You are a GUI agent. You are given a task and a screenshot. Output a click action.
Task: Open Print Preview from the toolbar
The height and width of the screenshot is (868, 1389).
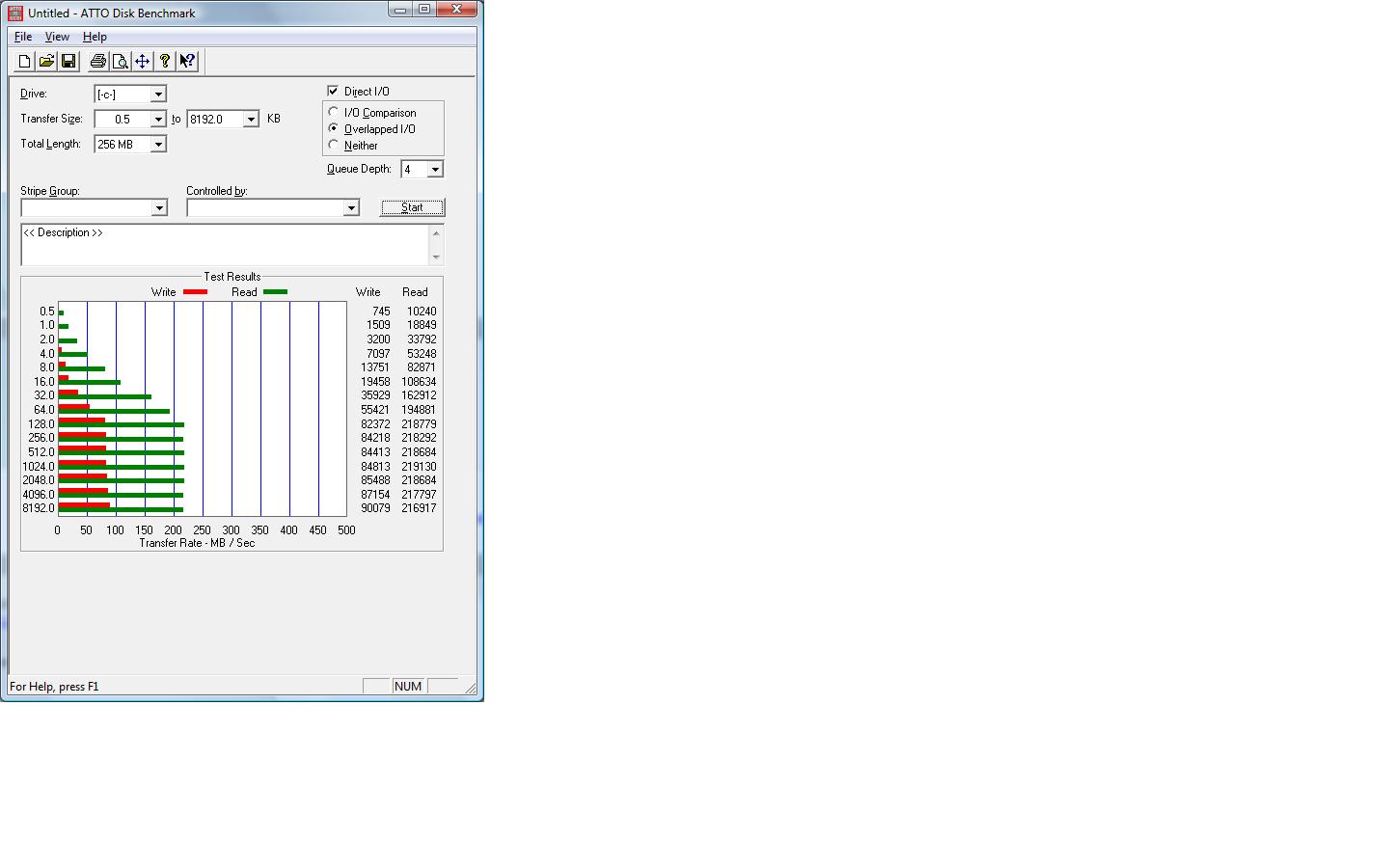click(120, 61)
